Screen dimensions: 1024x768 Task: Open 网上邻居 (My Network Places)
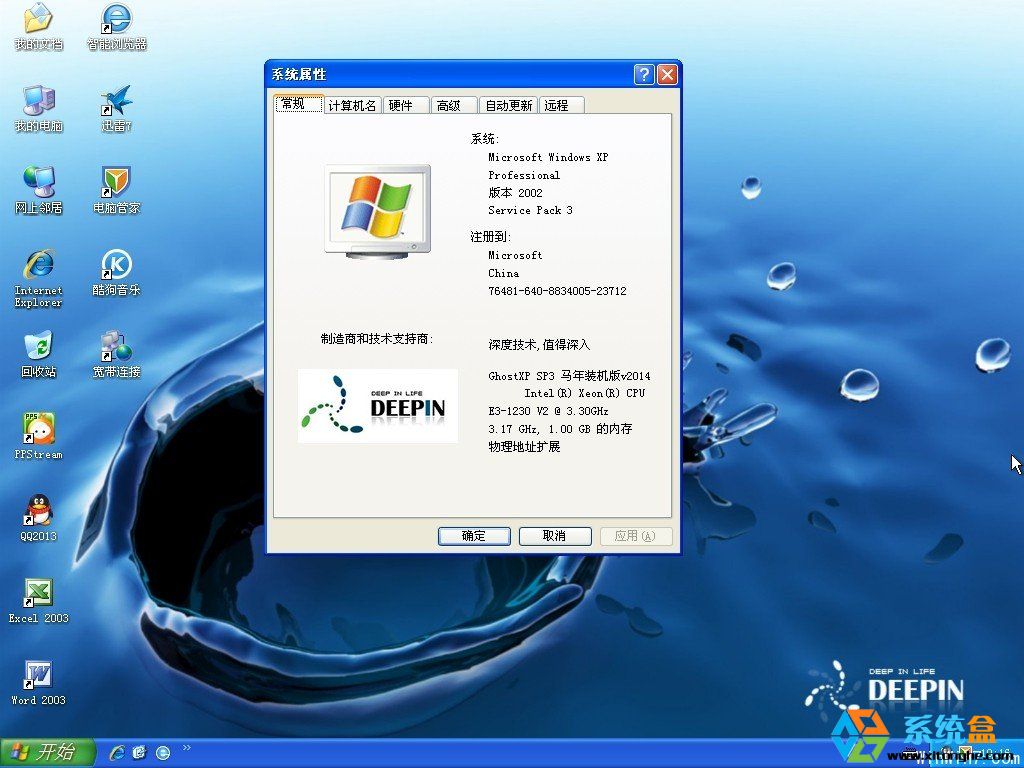tap(38, 185)
